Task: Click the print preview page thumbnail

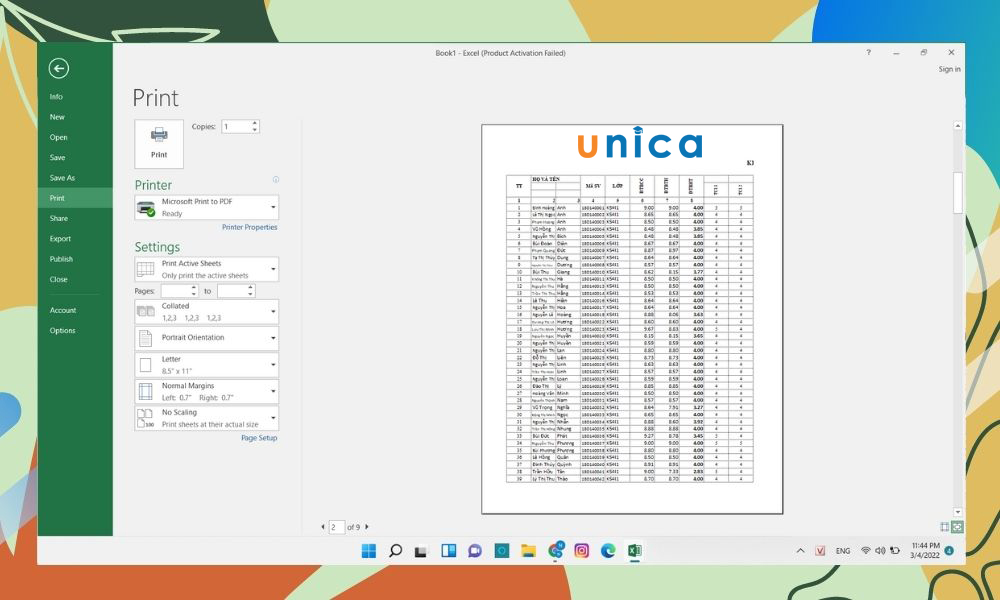Action: point(632,319)
